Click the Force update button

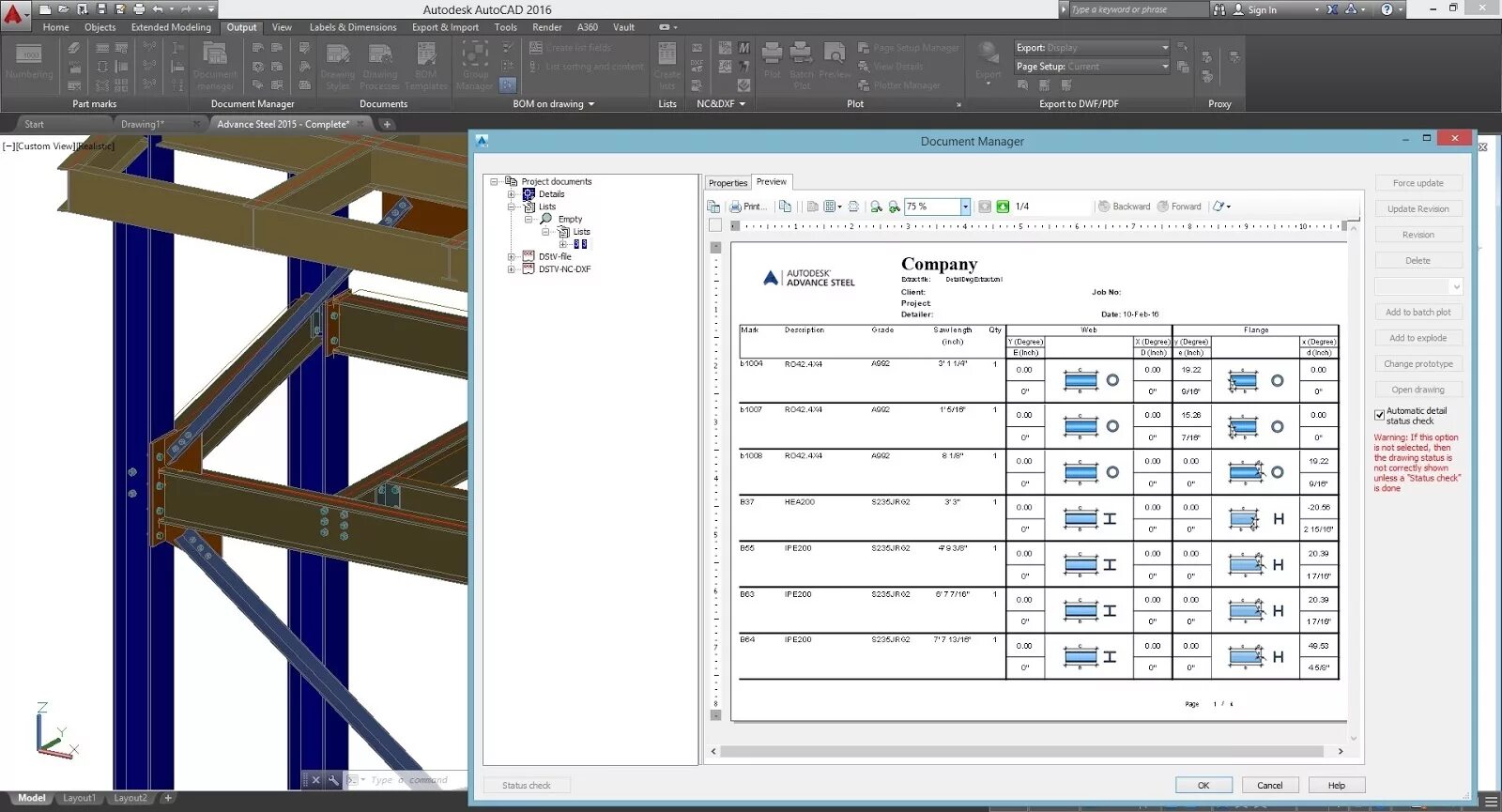pos(1418,183)
